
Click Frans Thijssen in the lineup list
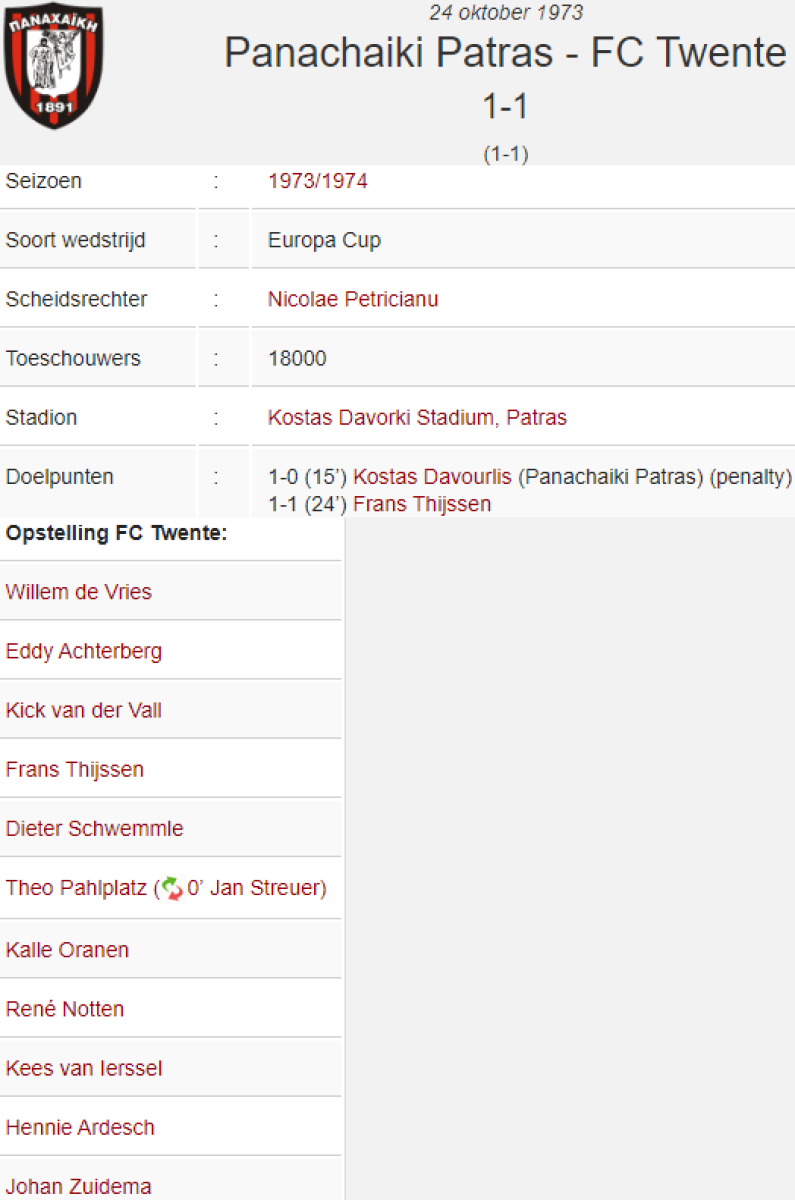point(75,770)
